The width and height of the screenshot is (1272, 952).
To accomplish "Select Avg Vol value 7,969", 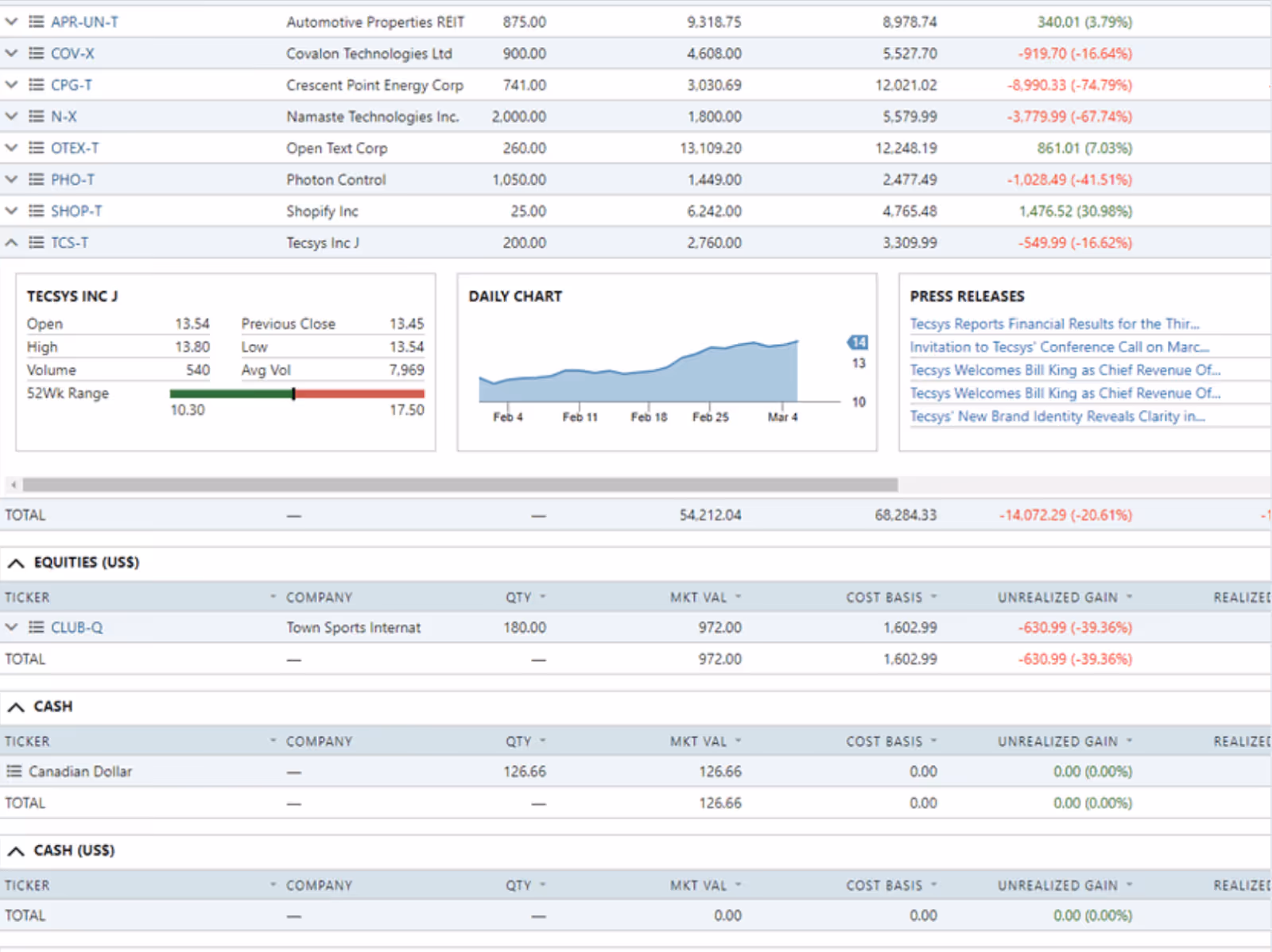I will click(x=406, y=370).
